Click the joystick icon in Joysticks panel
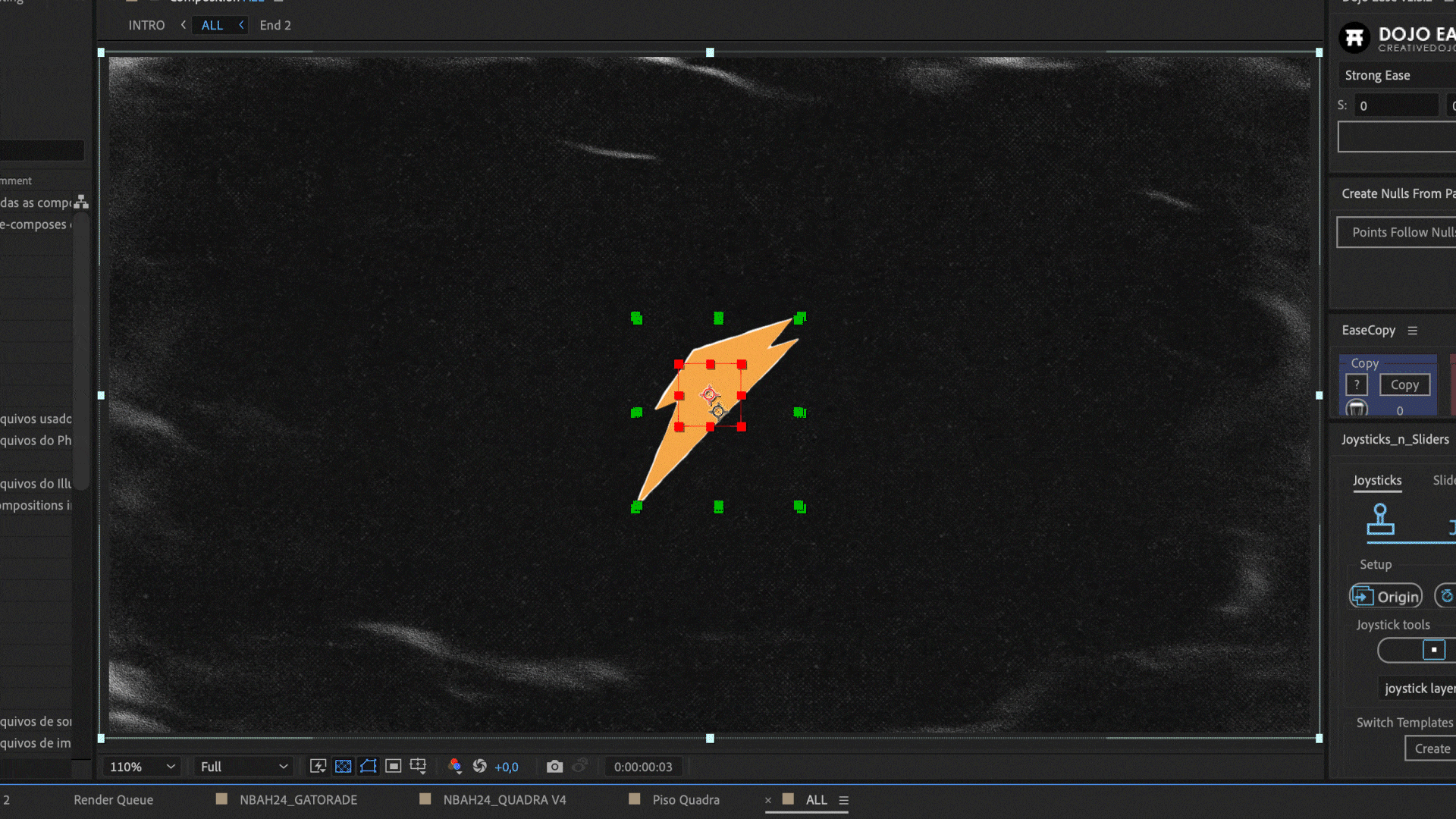This screenshot has width=1456, height=819. coord(1380,519)
